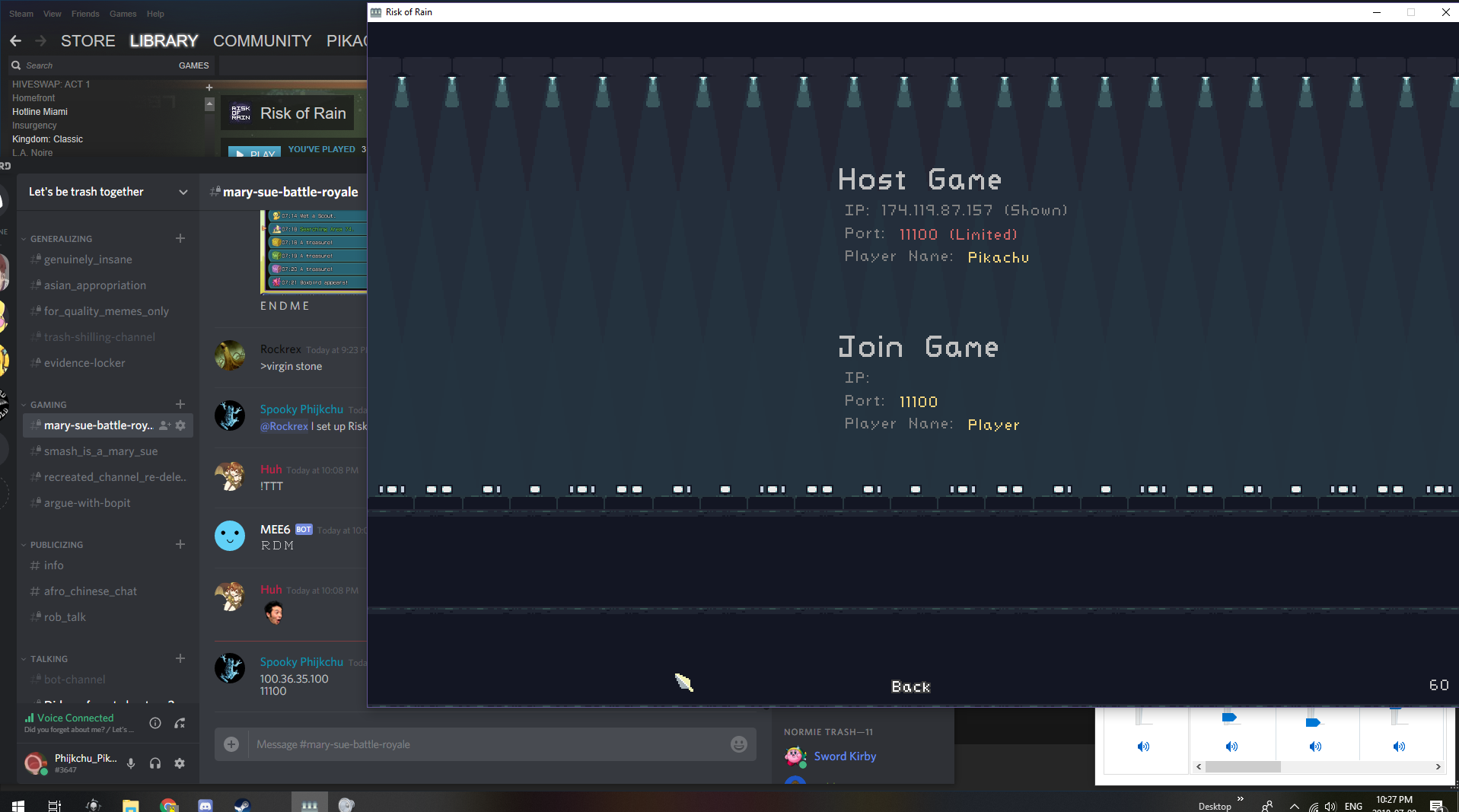Screen dimensions: 1459x812
Task: Open the GAMES filter dropdown in Steam
Action: click(193, 65)
